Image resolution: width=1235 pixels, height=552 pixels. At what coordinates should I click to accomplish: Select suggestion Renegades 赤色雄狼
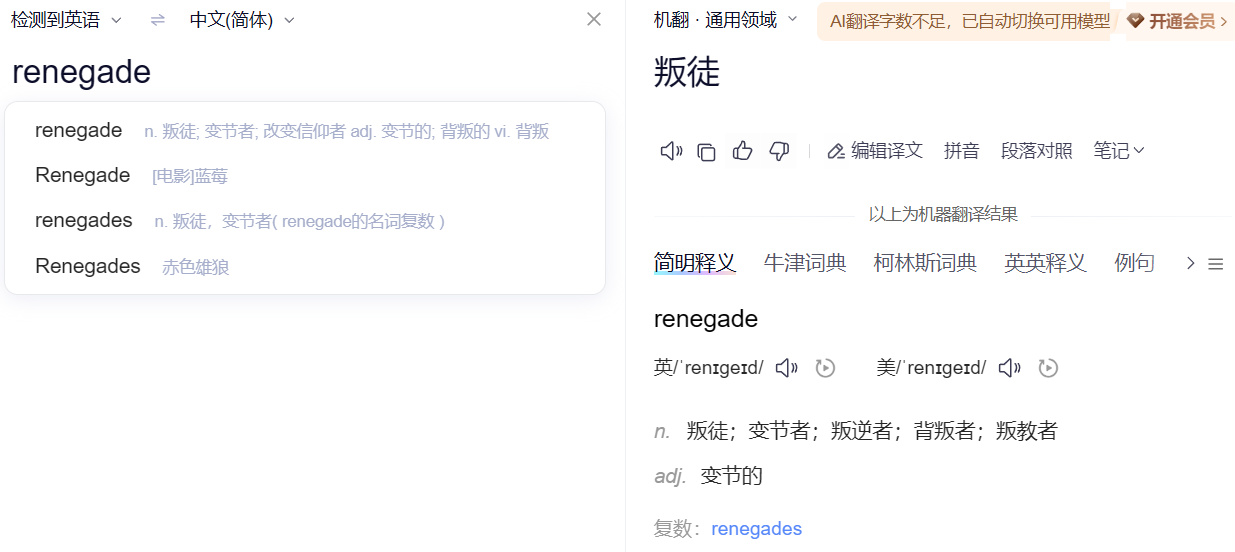(x=305, y=266)
